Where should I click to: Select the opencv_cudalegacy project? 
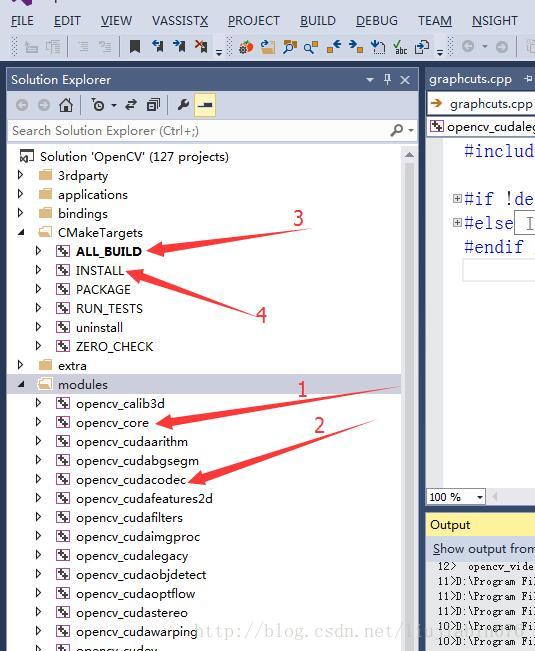pos(132,556)
